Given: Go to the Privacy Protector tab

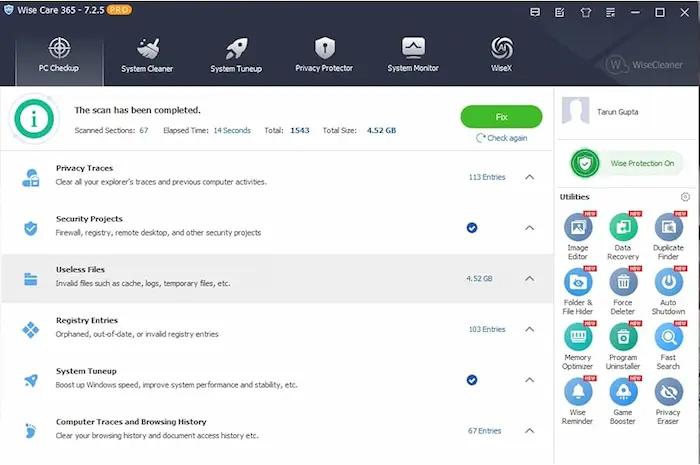Looking at the screenshot, I should click(x=324, y=56).
